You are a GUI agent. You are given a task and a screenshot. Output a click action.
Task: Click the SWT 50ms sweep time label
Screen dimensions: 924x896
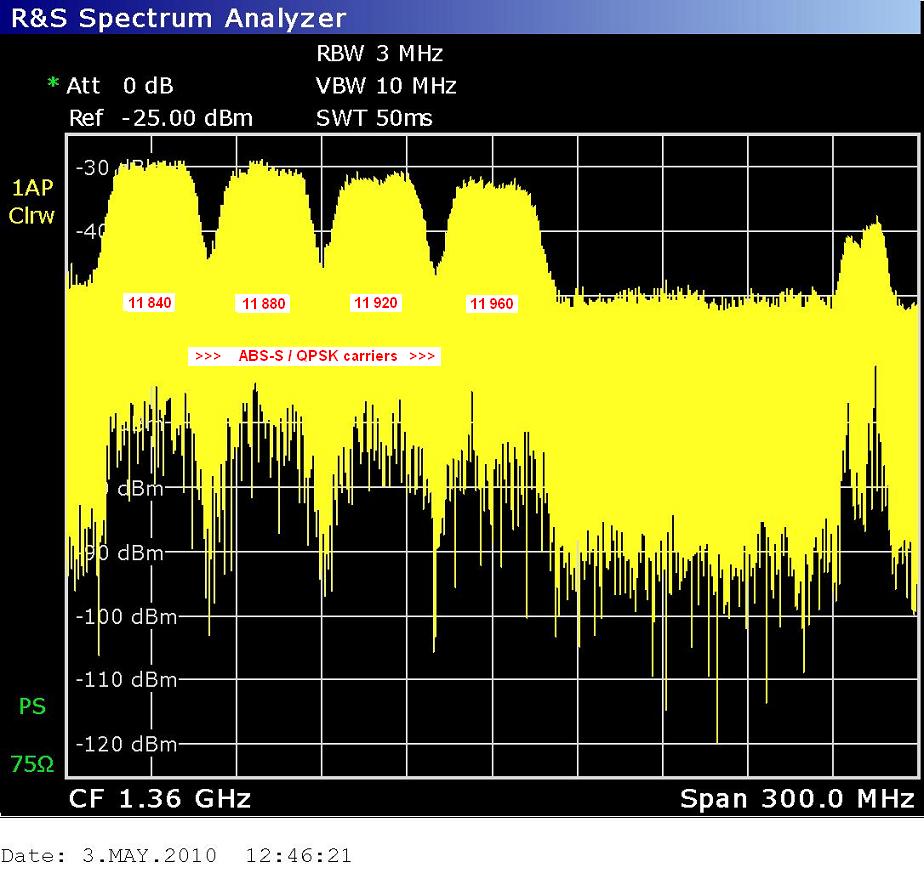(374, 118)
